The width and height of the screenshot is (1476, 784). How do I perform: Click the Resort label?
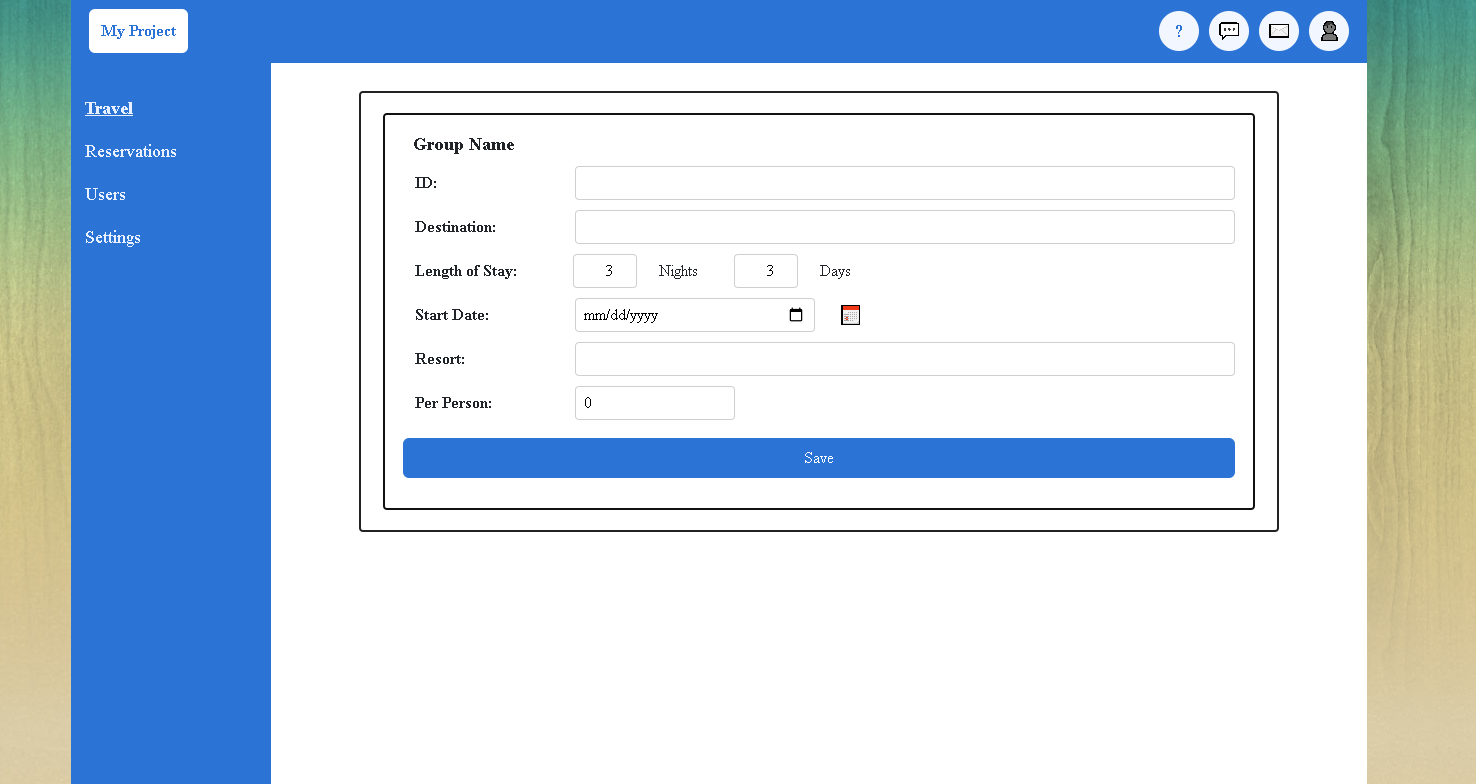tap(440, 359)
